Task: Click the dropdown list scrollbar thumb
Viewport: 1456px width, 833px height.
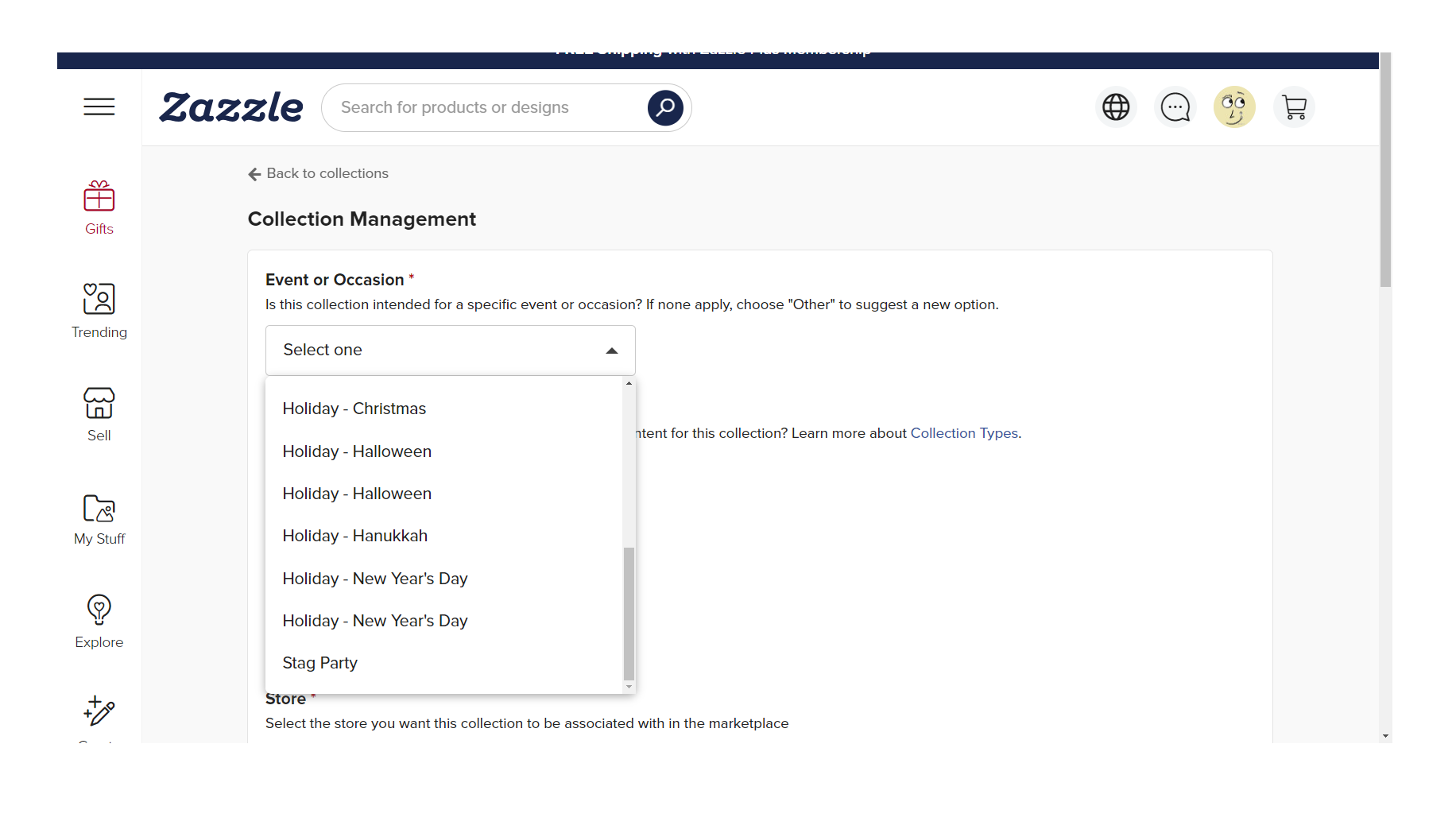Action: click(629, 614)
